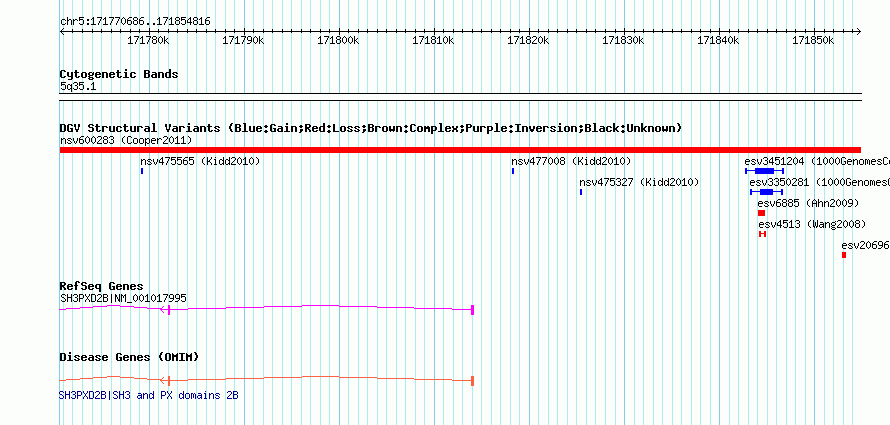Click the right arrowhead of the ruler
The height and width of the screenshot is (425, 890).
pos(858,32)
